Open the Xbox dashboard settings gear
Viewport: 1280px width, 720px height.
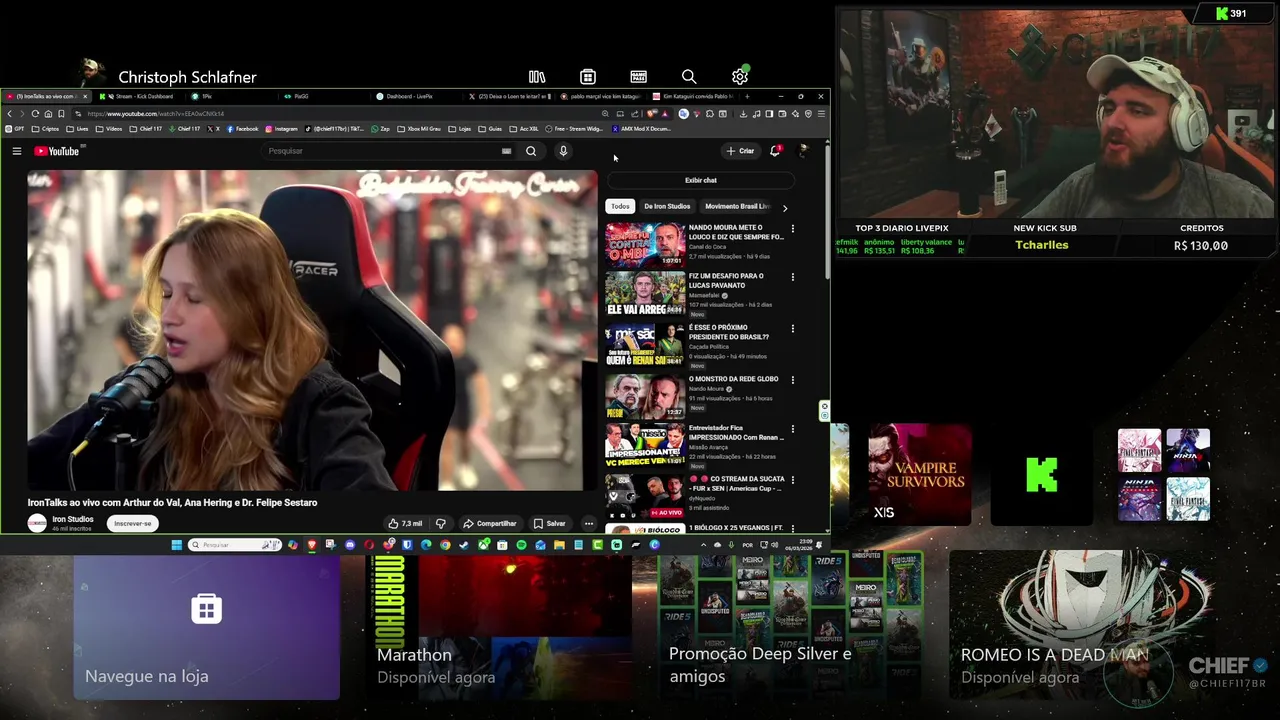point(739,77)
